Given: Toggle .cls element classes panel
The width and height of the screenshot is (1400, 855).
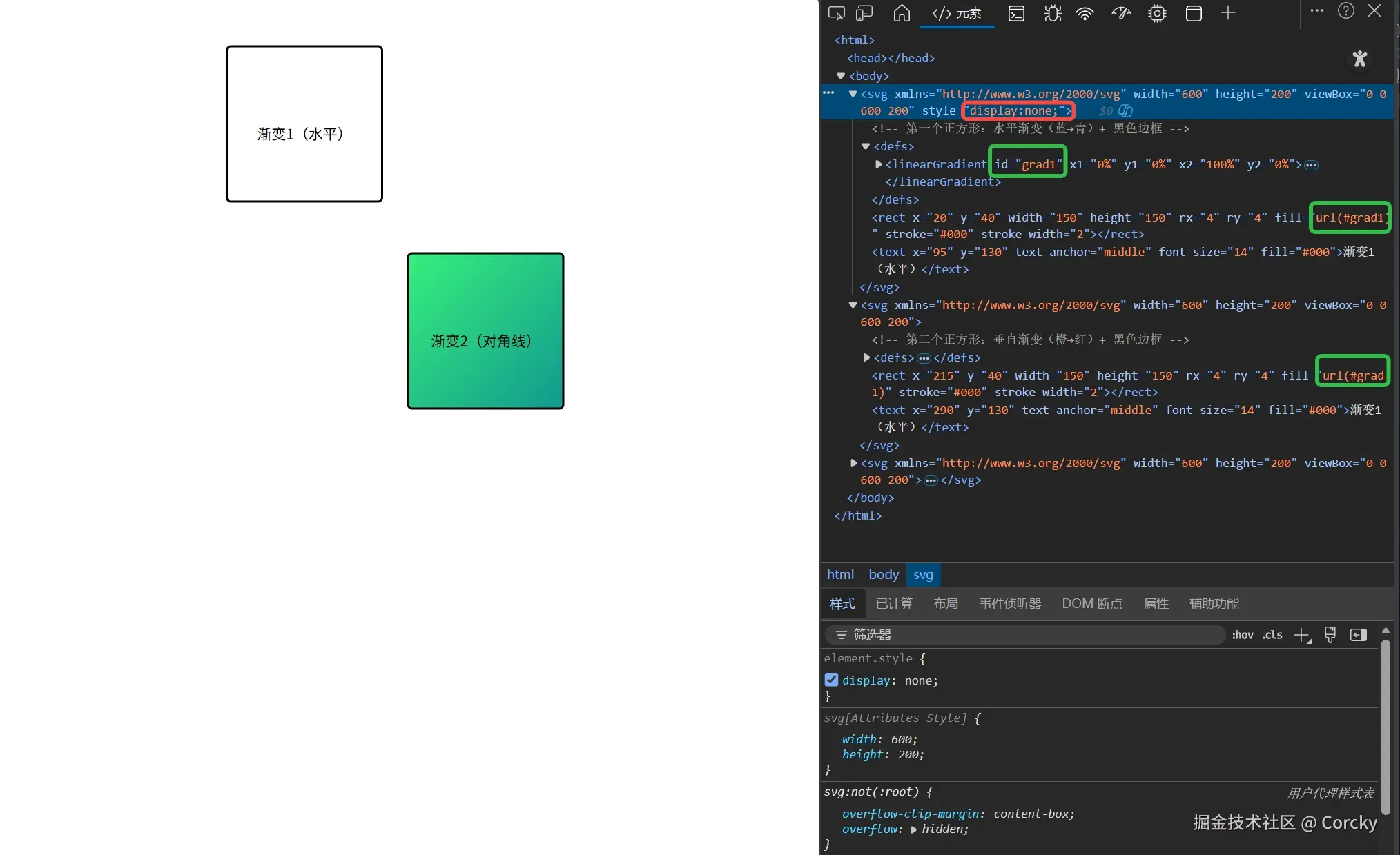Looking at the screenshot, I should click(x=1272, y=635).
